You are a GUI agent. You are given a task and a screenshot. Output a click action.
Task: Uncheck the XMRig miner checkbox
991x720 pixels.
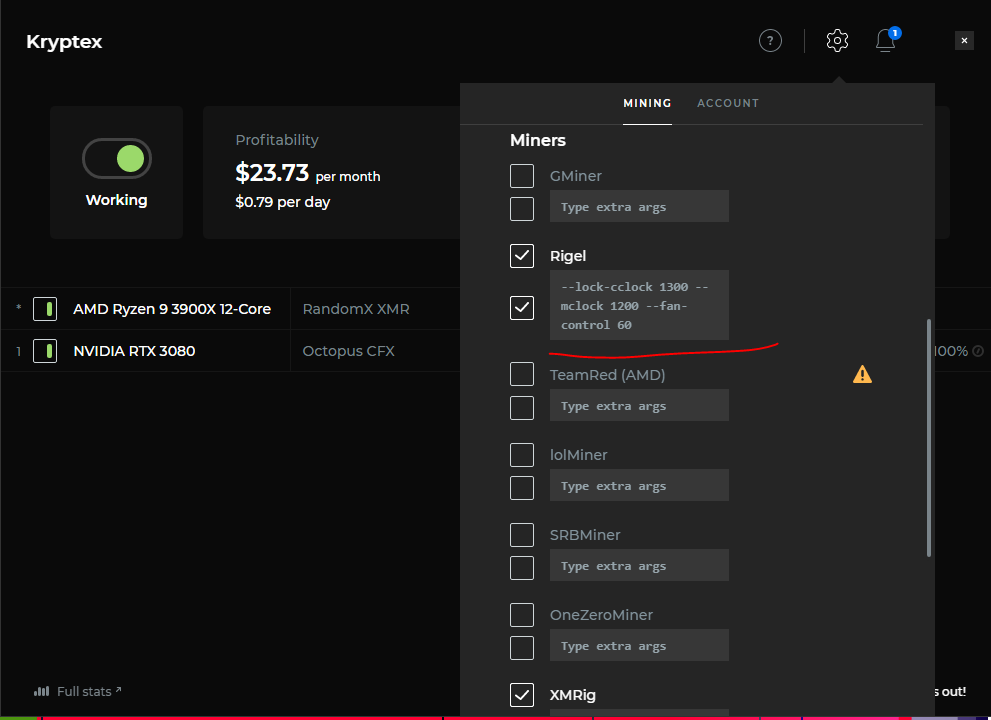tap(521, 694)
